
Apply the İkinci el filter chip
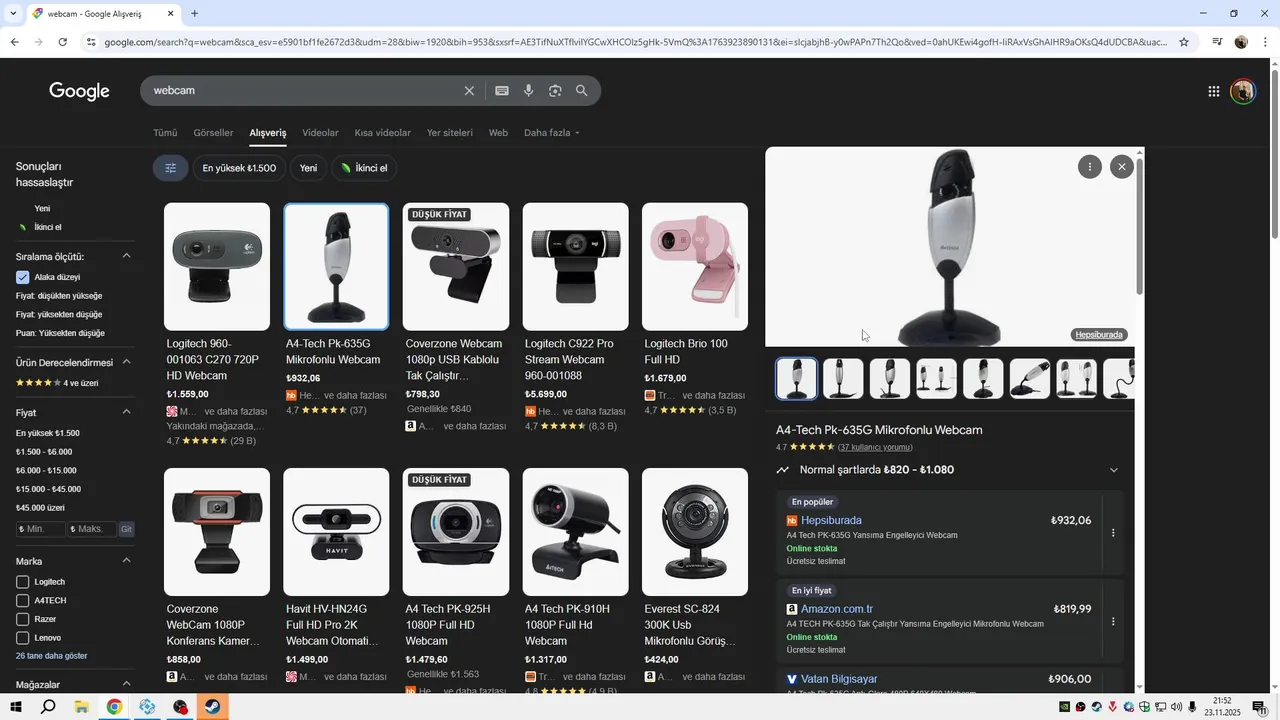click(364, 168)
